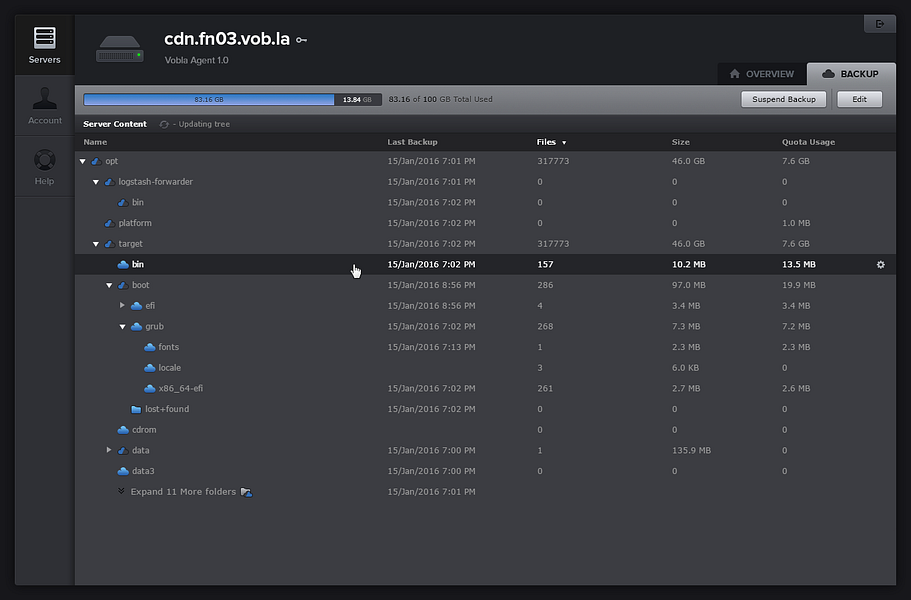Select the Backup tab
The width and height of the screenshot is (911, 600).
pyautogui.click(x=851, y=74)
